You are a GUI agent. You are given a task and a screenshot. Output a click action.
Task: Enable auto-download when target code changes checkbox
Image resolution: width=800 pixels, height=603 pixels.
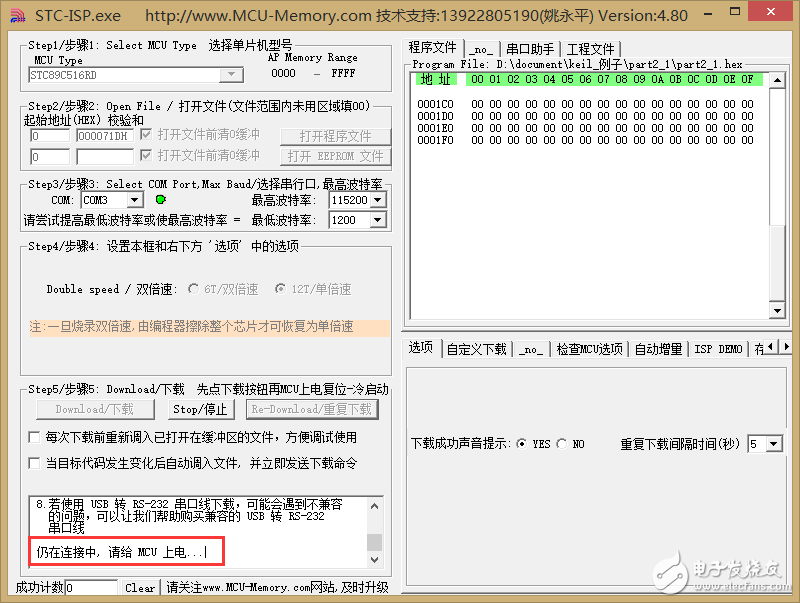(34, 463)
